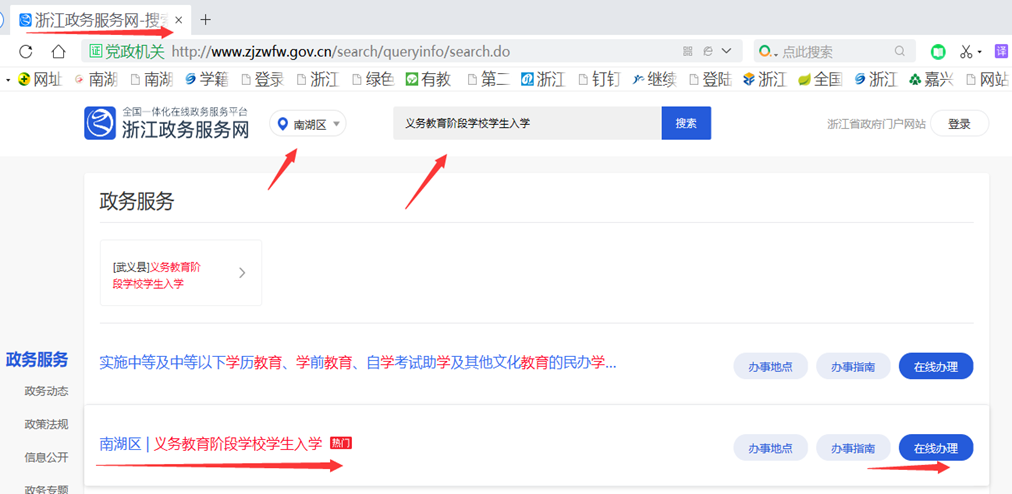Open the address bar dropdown arrow
Screen dimensions: 1012x494
point(726,51)
